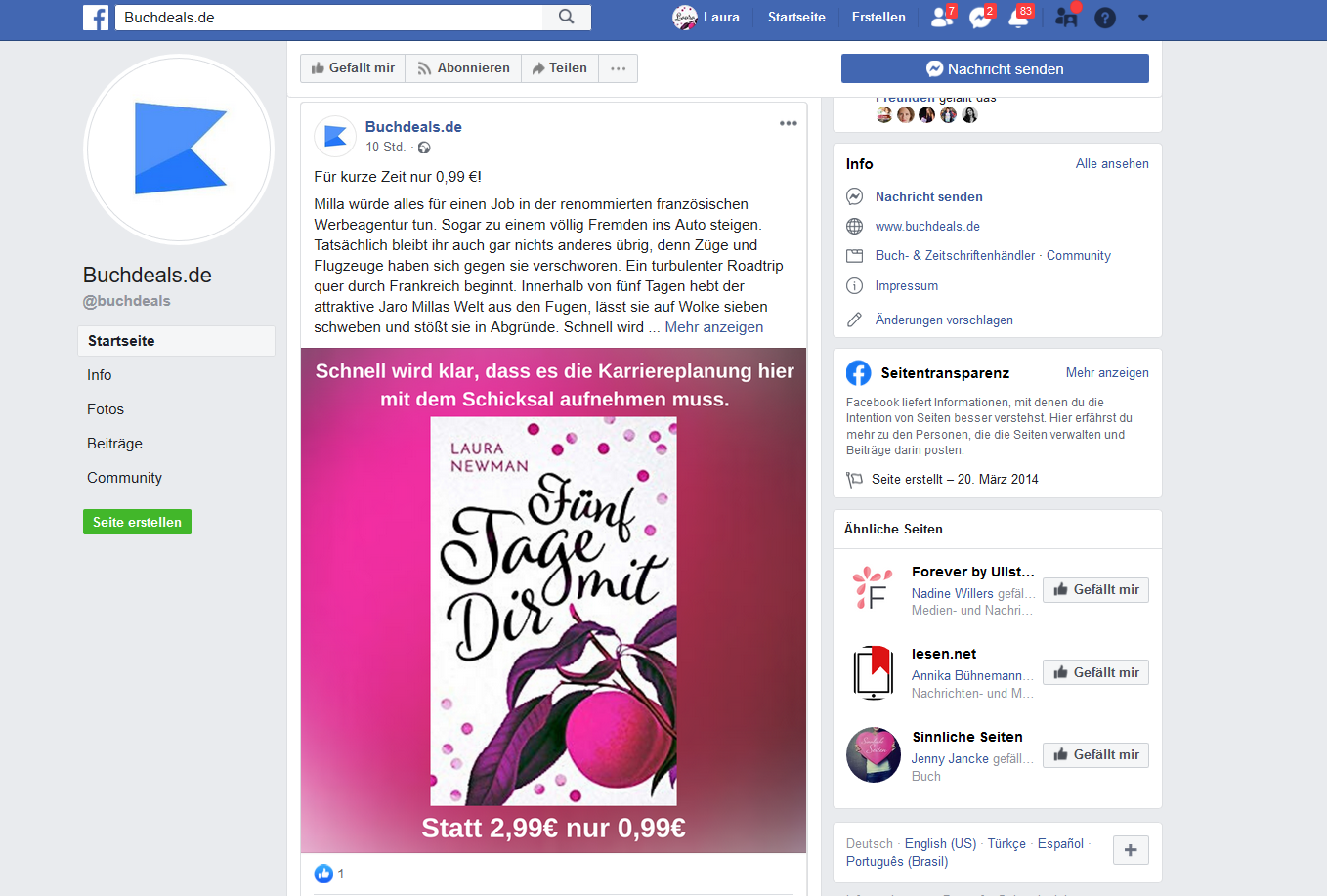The height and width of the screenshot is (896, 1327).
Task: Click the Facebook icon in Seitentransparenz
Action: [x=858, y=372]
